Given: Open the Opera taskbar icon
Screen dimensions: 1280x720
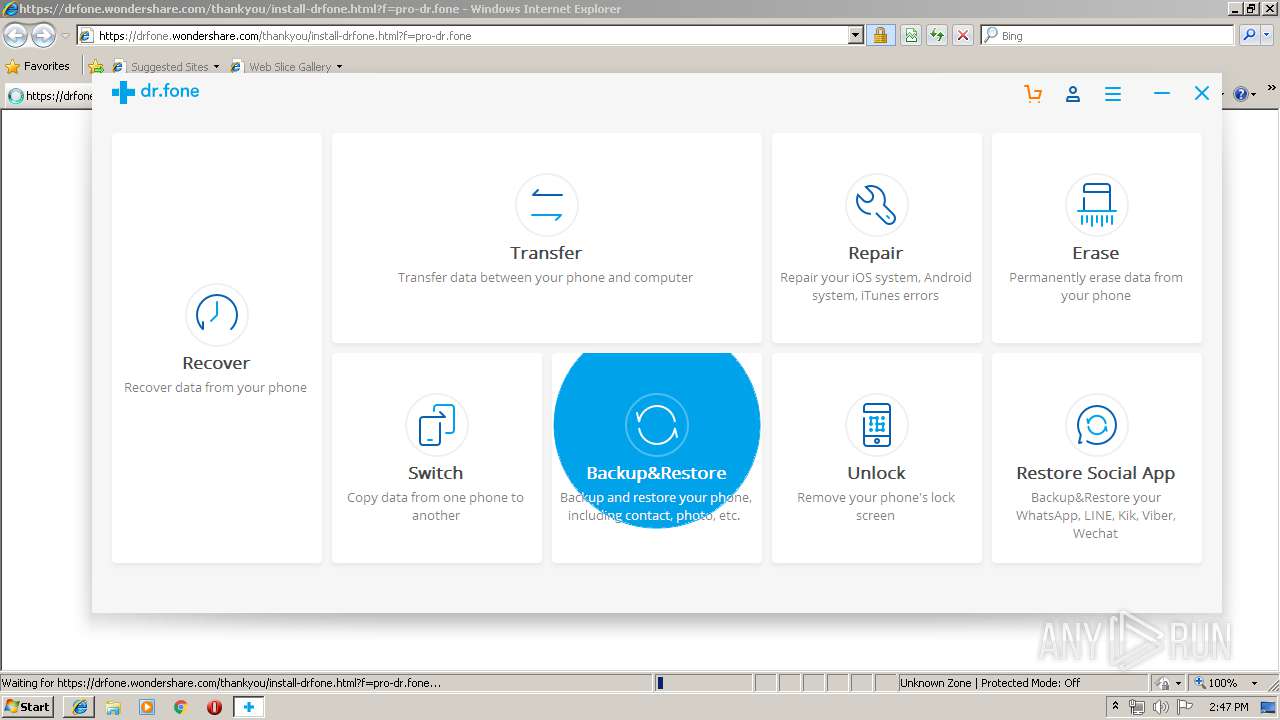Looking at the screenshot, I should pyautogui.click(x=214, y=707).
